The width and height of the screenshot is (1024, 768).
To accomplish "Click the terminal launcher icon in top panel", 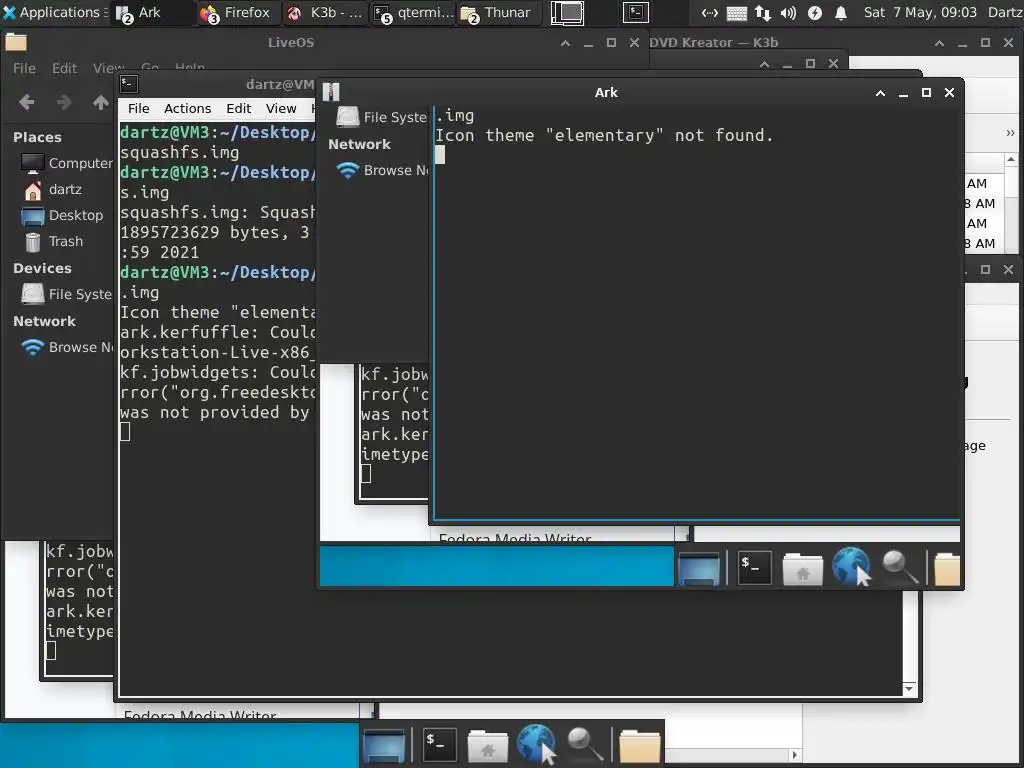I will pyautogui.click(x=635, y=12).
